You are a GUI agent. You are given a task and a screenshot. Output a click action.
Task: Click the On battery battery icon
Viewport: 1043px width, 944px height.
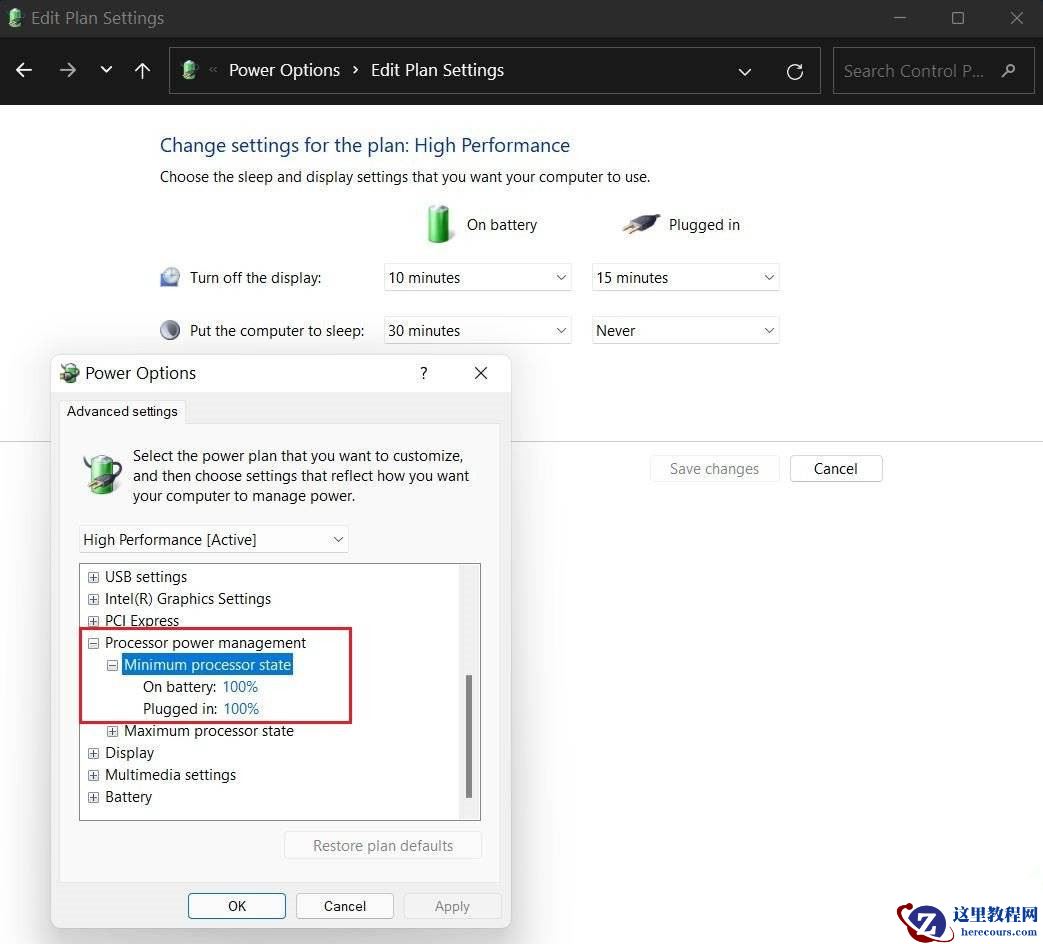click(439, 223)
